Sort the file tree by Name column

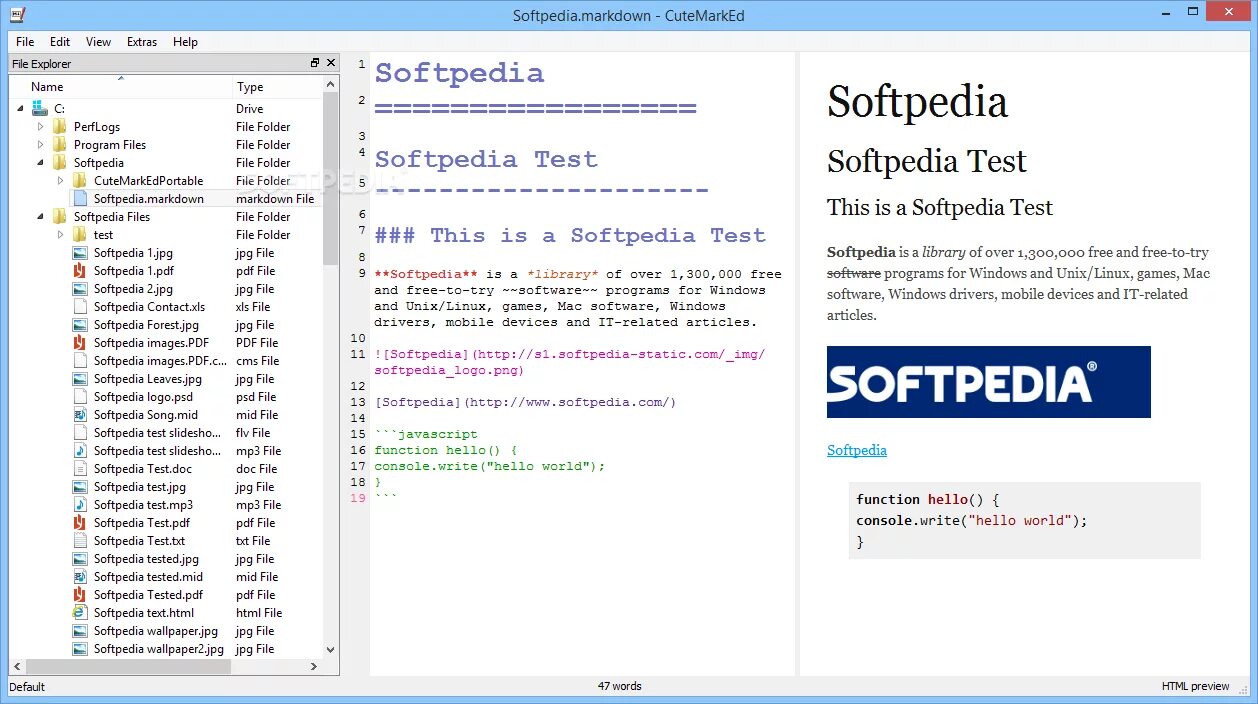(x=121, y=87)
